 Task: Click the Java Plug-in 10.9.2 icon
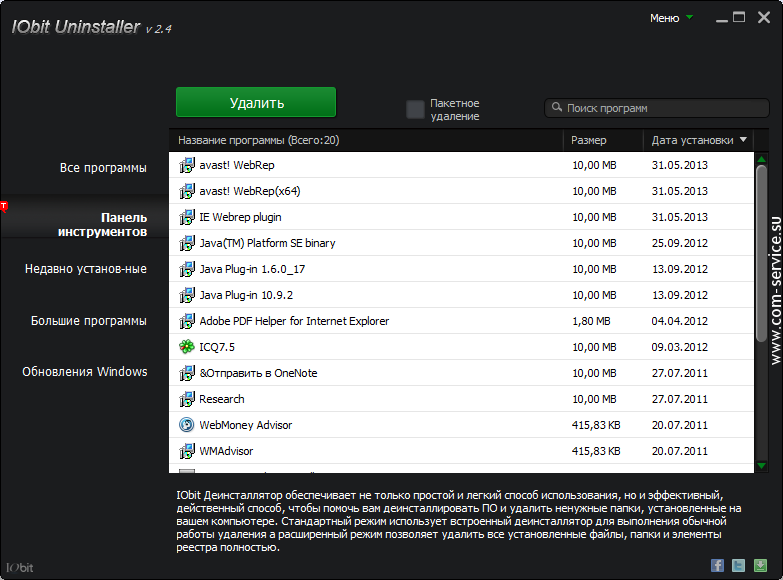pos(187,295)
